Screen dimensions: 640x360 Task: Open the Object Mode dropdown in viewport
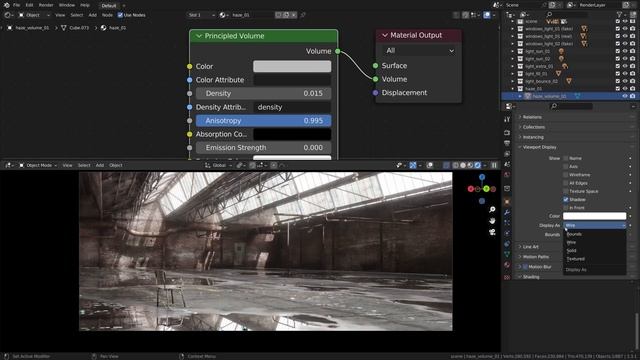pyautogui.click(x=38, y=165)
